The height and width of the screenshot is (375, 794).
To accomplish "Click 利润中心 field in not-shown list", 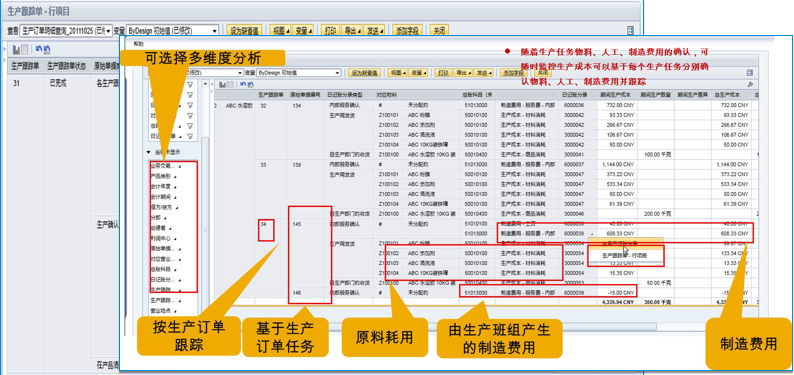I will (x=164, y=238).
